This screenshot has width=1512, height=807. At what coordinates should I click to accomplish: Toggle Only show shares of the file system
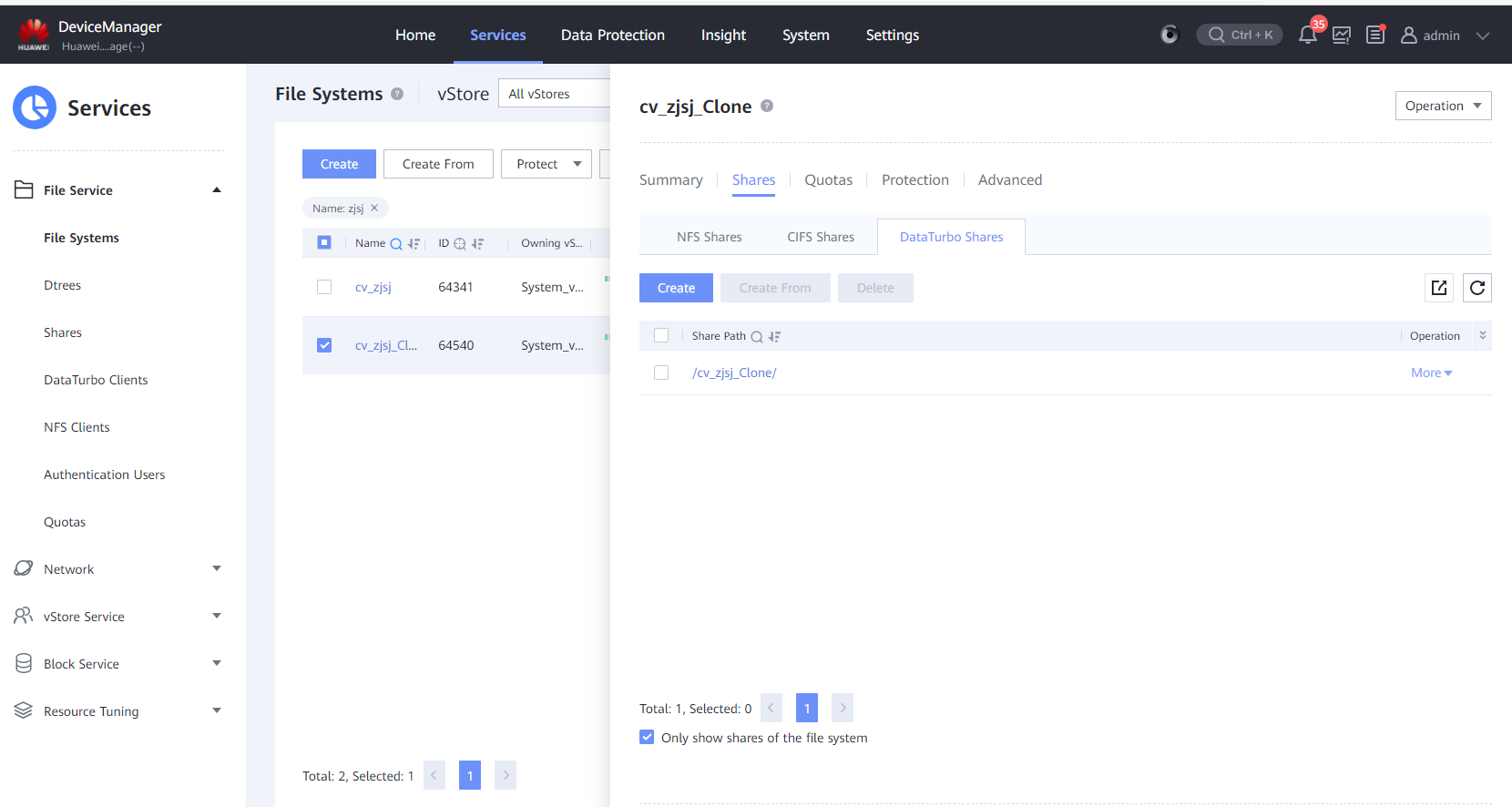647,738
